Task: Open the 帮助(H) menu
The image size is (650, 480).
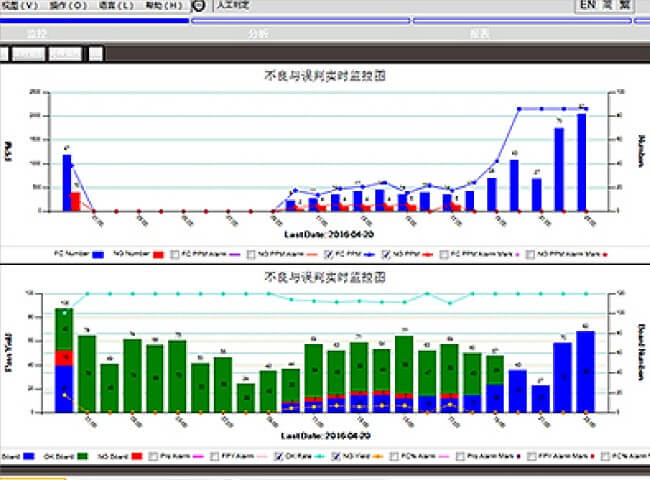Action: [x=163, y=5]
